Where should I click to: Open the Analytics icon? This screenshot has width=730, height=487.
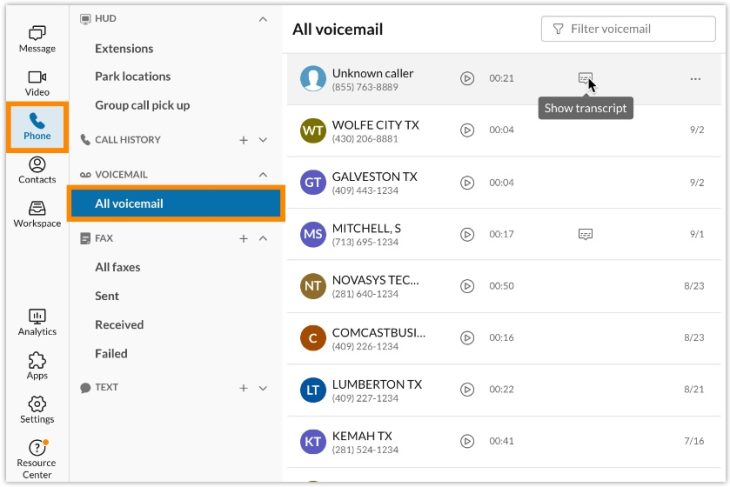37,322
